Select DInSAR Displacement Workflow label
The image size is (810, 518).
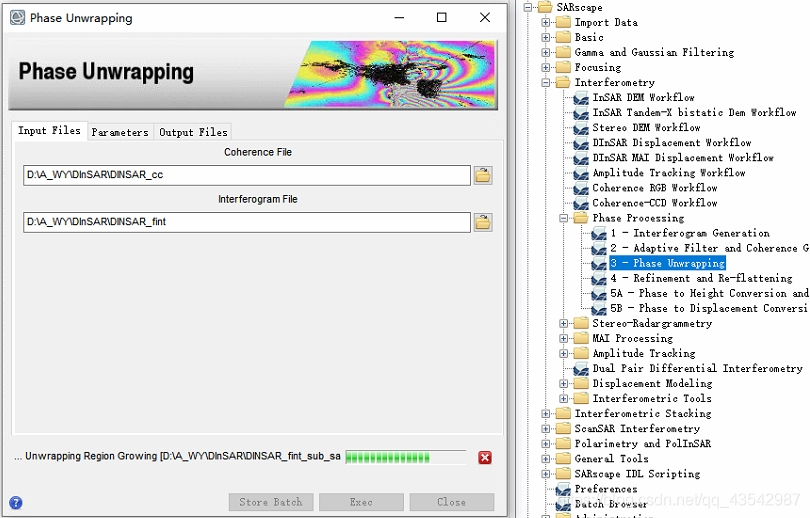pyautogui.click(x=672, y=143)
